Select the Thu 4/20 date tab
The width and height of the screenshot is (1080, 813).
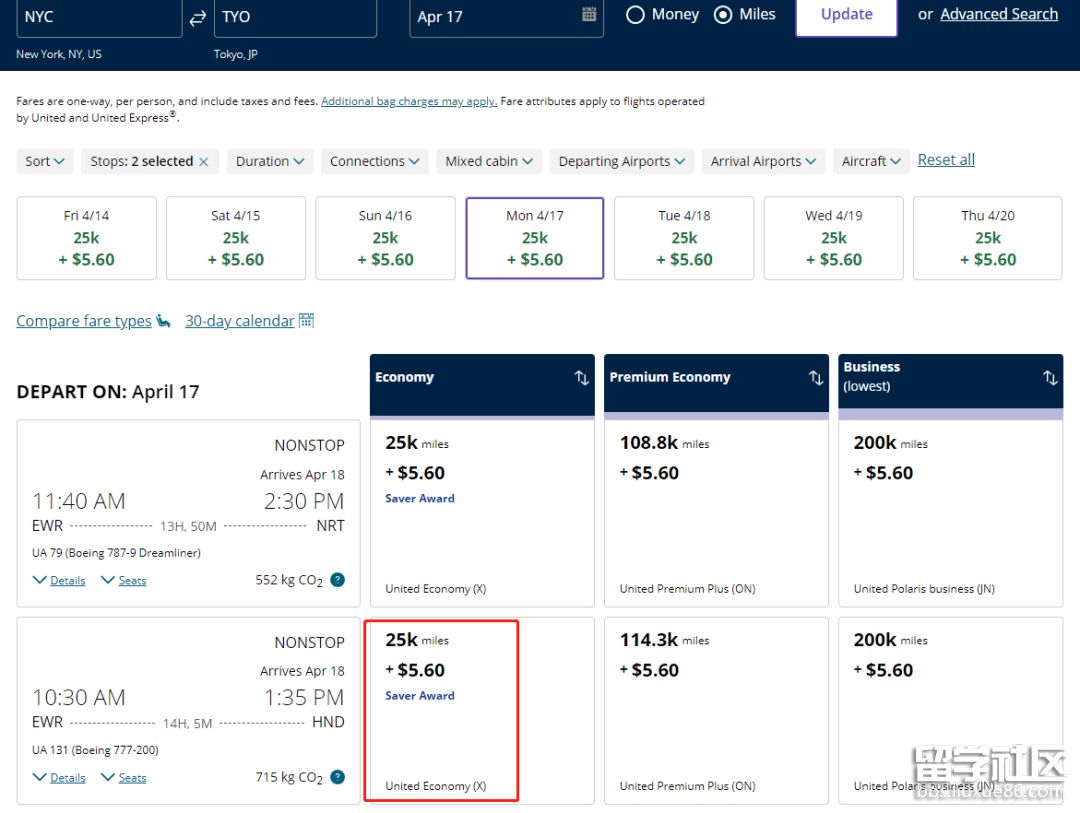tap(988, 238)
